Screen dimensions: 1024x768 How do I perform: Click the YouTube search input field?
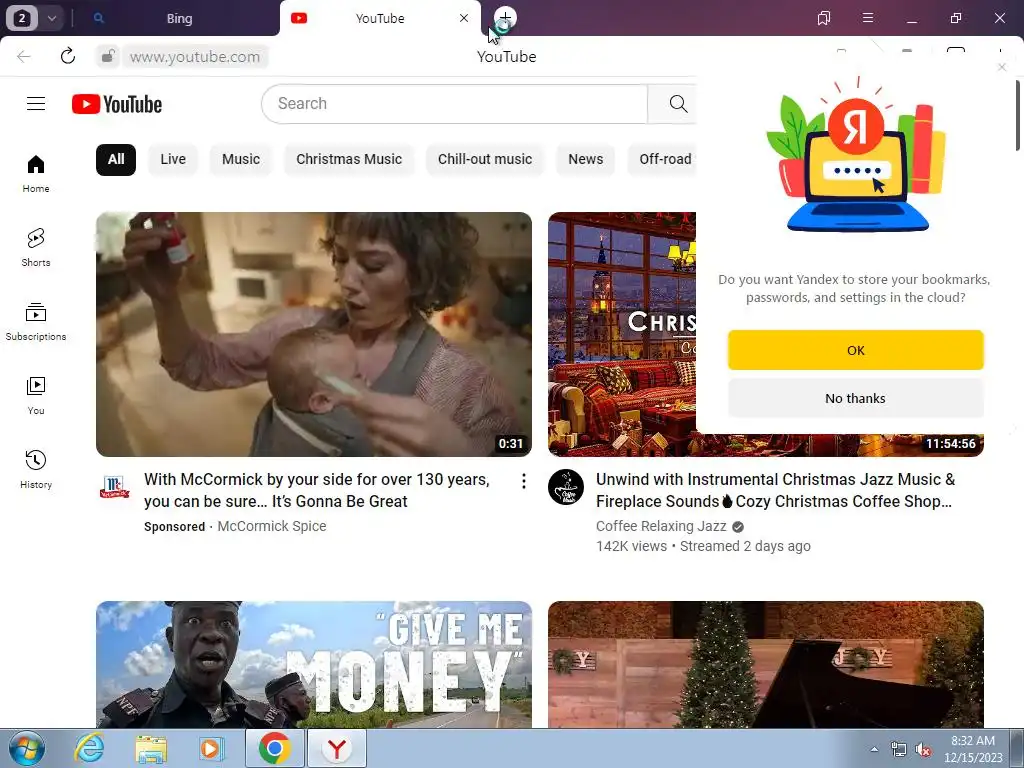pos(455,104)
